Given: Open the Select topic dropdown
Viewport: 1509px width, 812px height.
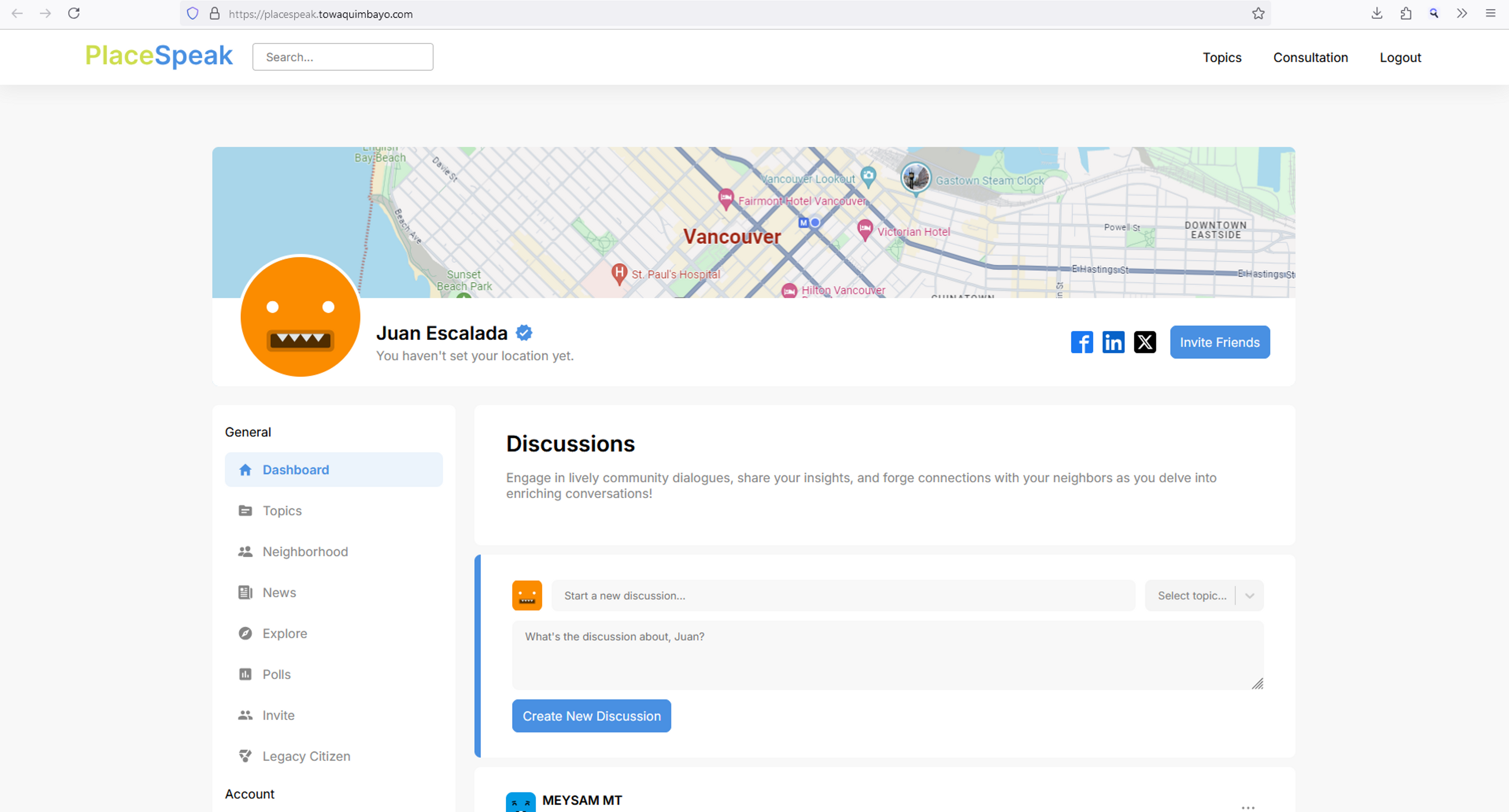Looking at the screenshot, I should coord(1204,596).
